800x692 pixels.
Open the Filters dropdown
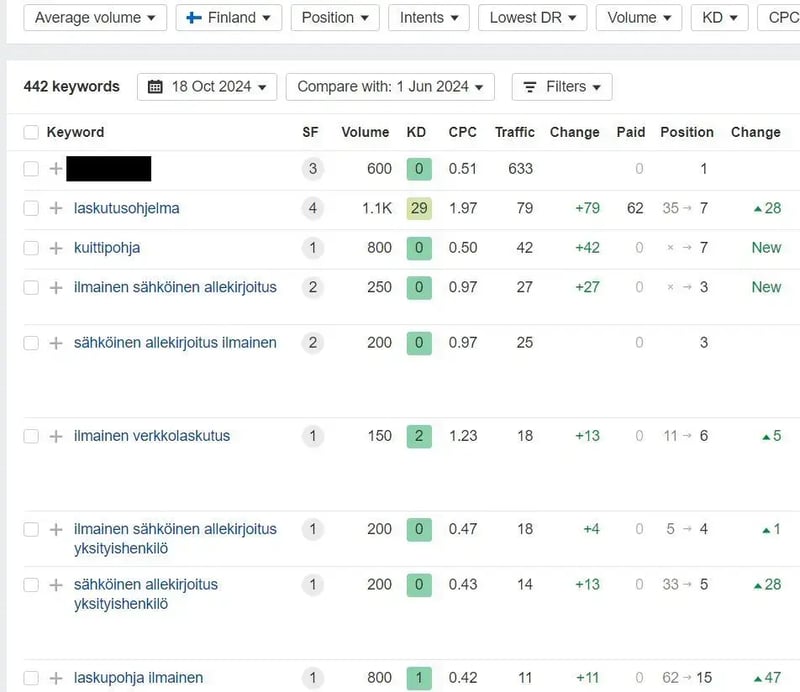[x=562, y=87]
